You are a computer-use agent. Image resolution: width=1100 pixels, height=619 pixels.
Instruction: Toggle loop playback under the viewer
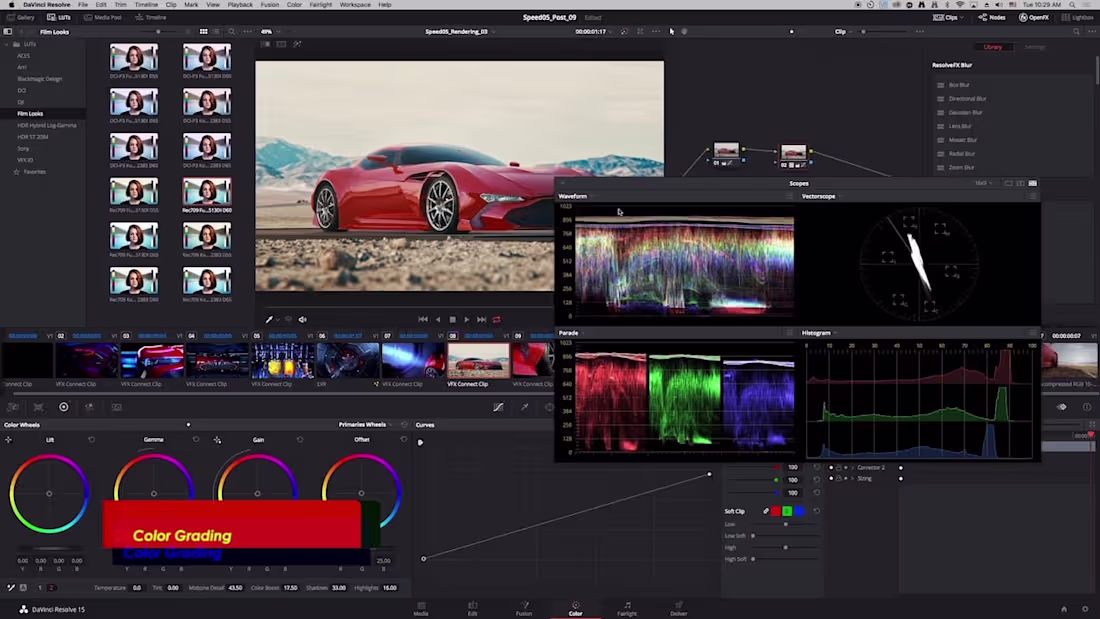click(496, 320)
